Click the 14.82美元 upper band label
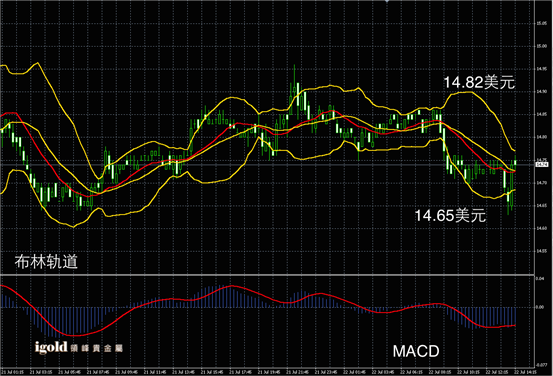The height and width of the screenshot is (376, 553). click(479, 83)
